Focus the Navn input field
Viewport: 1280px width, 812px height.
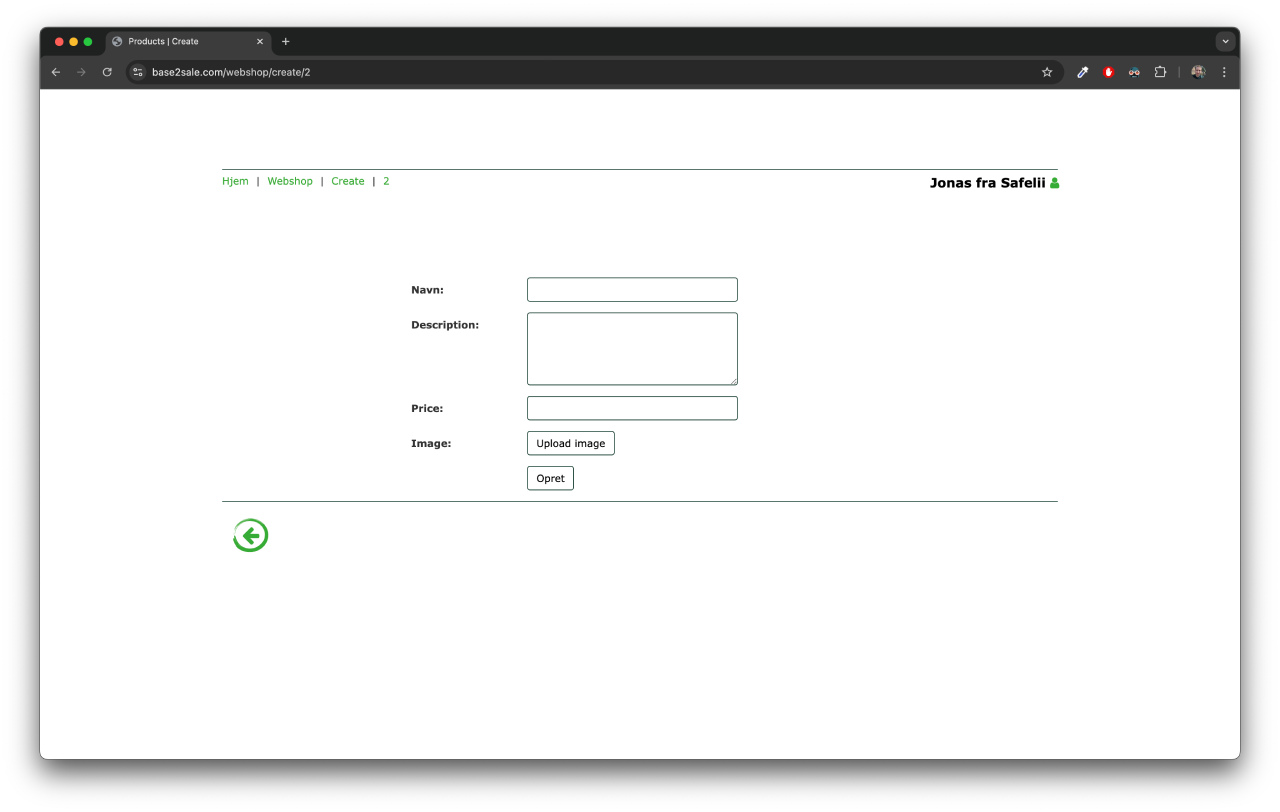tap(632, 290)
